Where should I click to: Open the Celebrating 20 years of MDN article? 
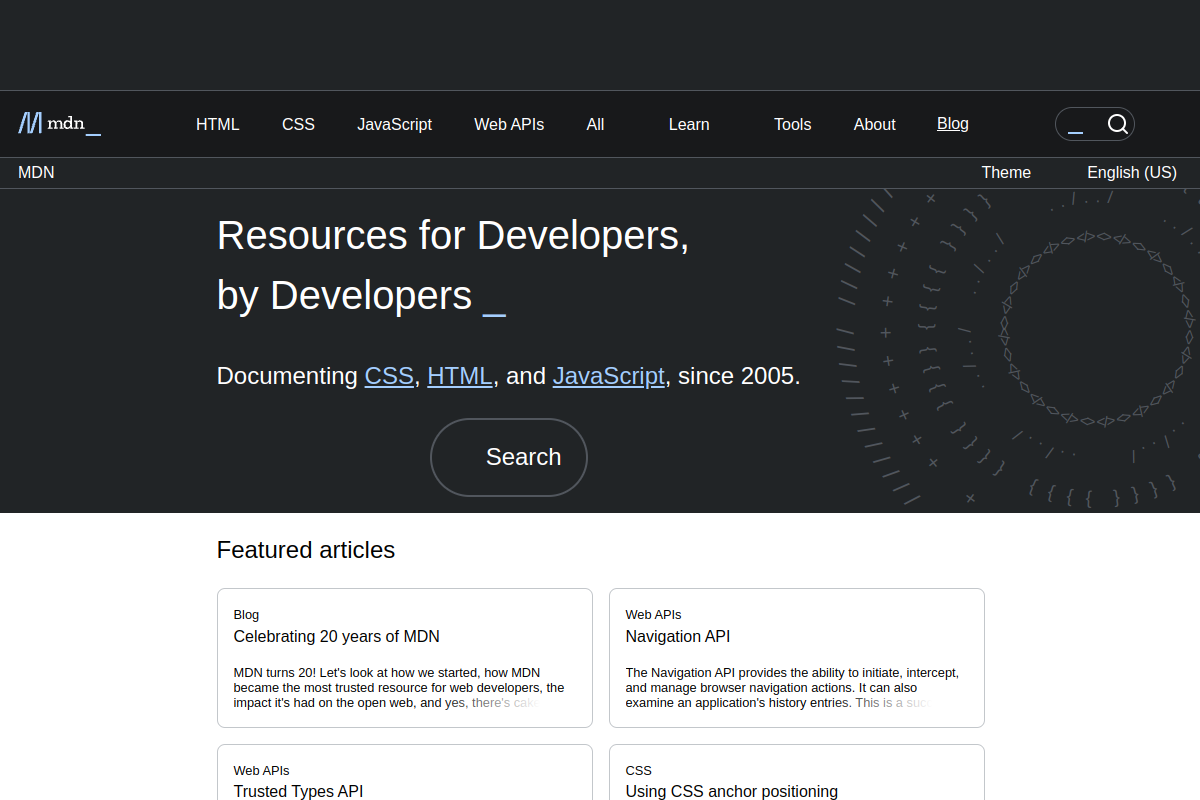337,636
